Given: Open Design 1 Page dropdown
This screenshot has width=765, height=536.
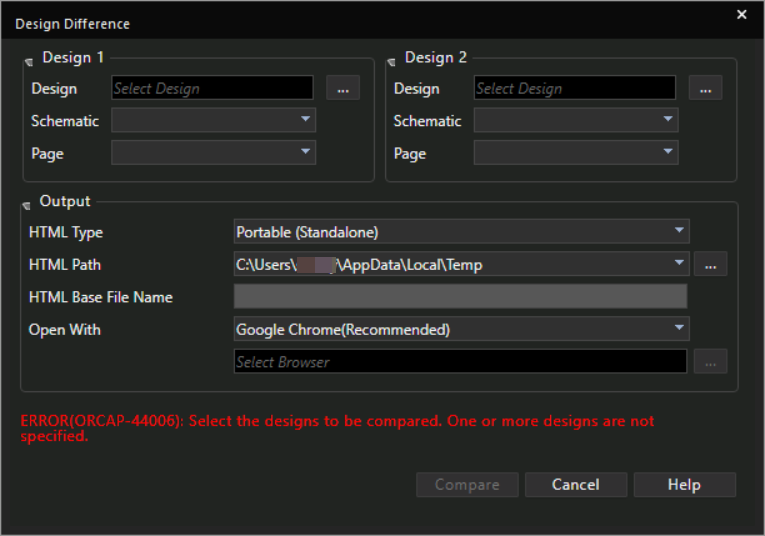Looking at the screenshot, I should (x=305, y=153).
